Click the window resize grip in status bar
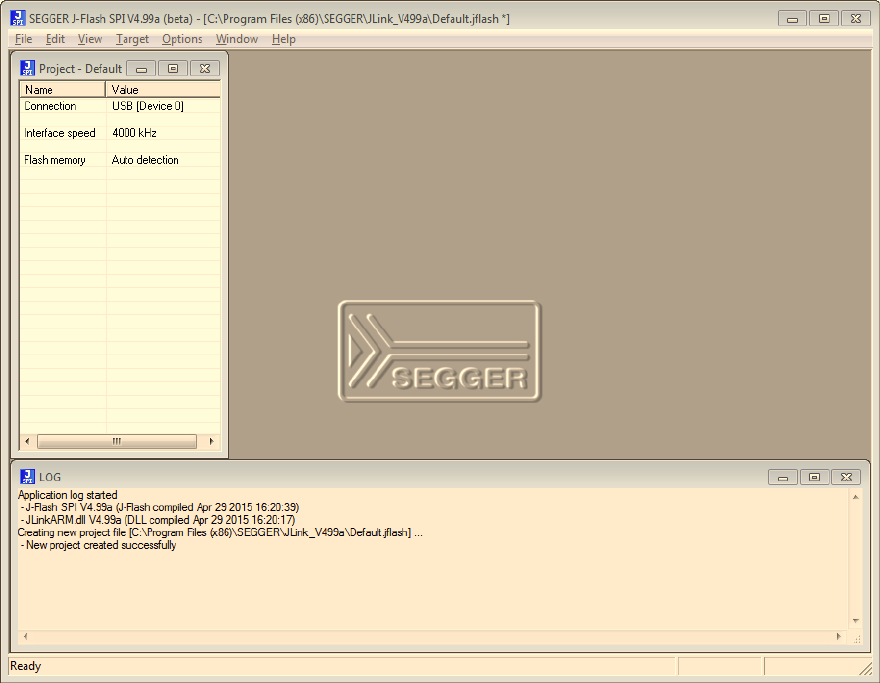Viewport: 880px width, 683px height. click(x=866, y=668)
